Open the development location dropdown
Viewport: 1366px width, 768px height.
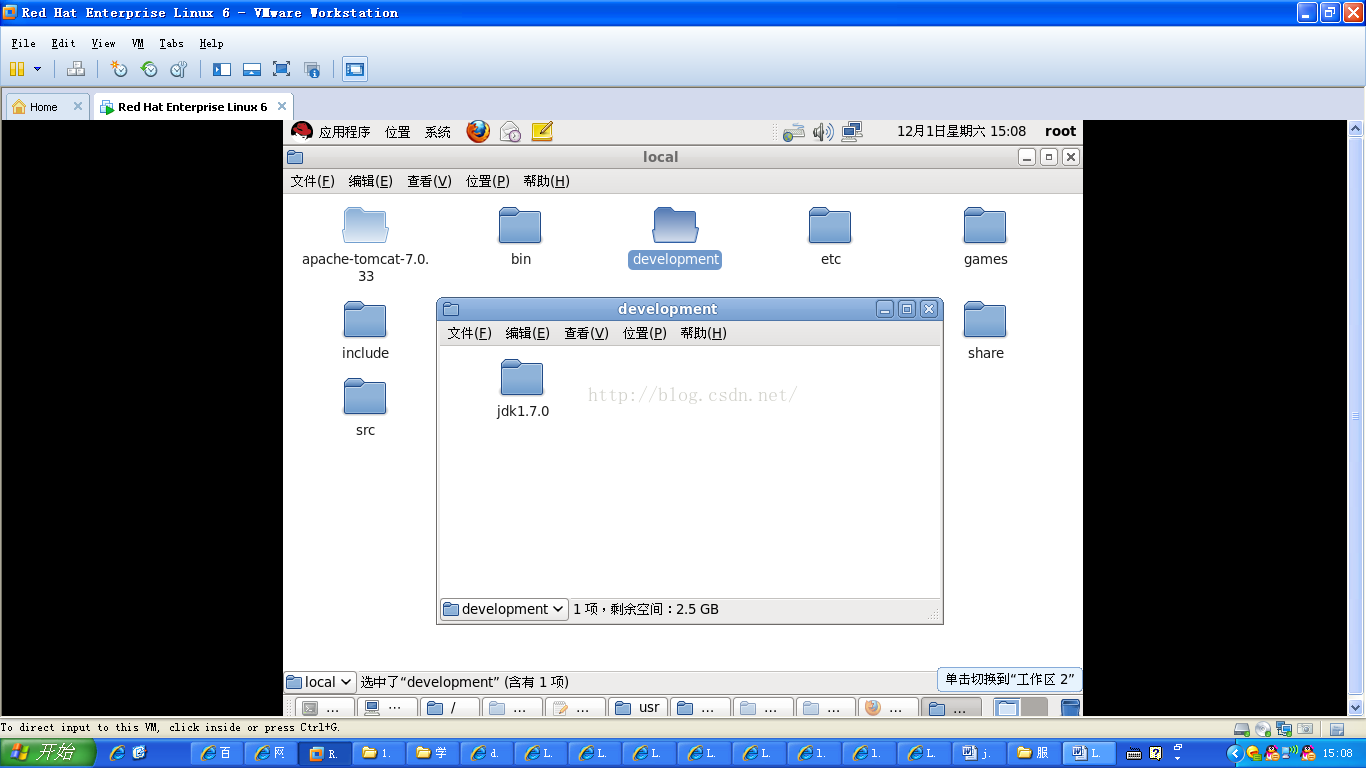(x=504, y=609)
